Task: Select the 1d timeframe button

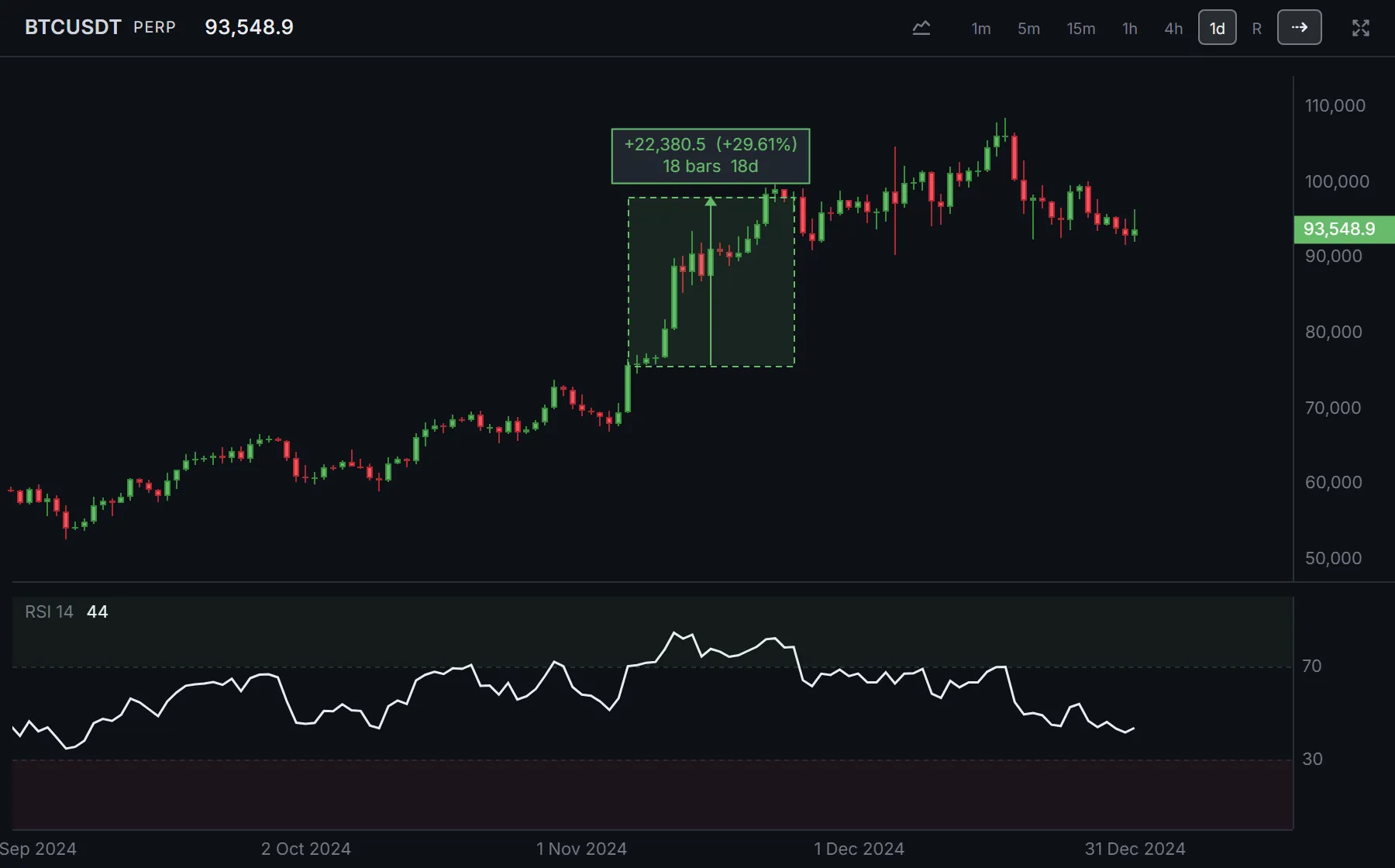Action: 1218,28
